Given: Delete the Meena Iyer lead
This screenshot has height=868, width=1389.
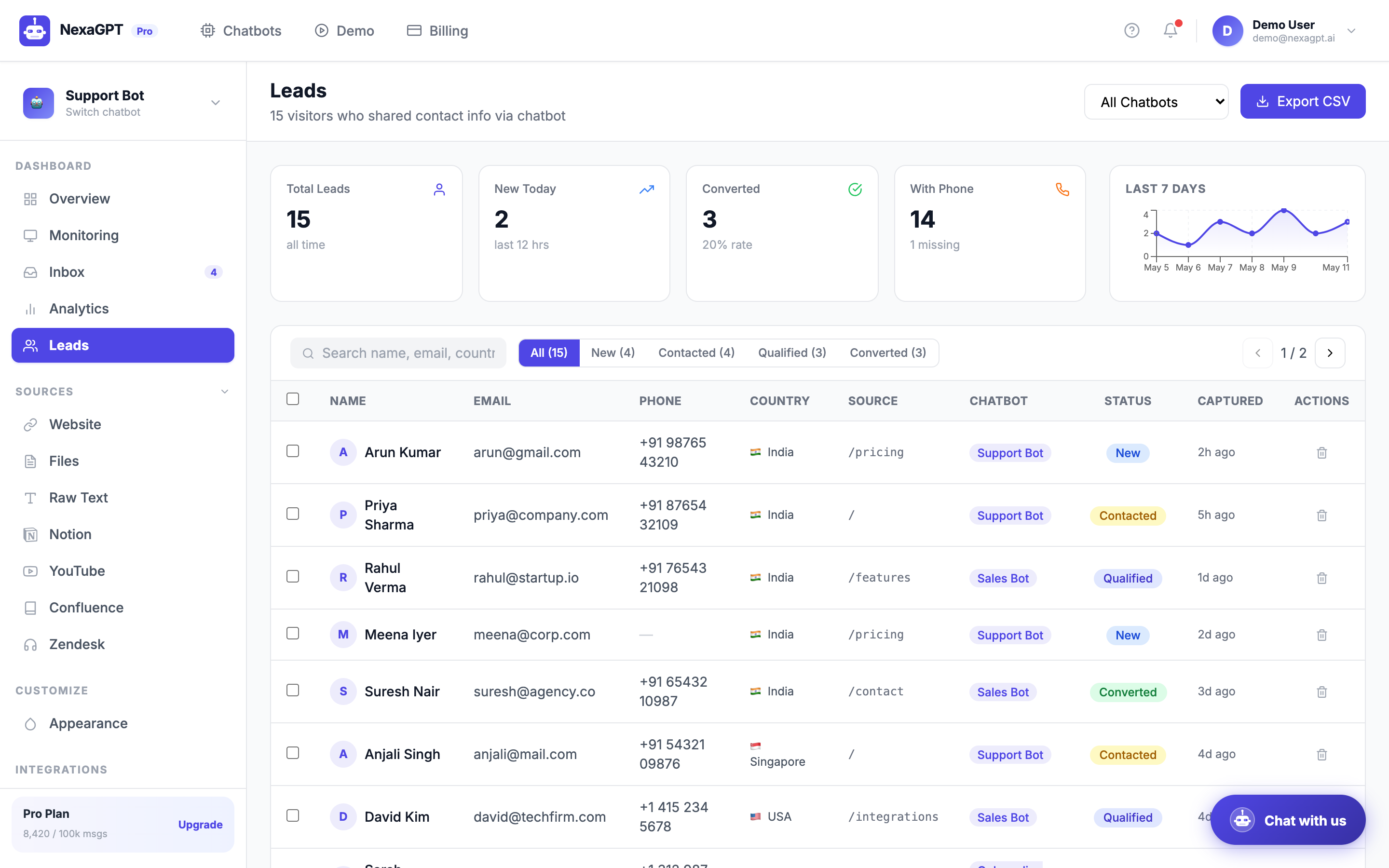Looking at the screenshot, I should [1321, 634].
